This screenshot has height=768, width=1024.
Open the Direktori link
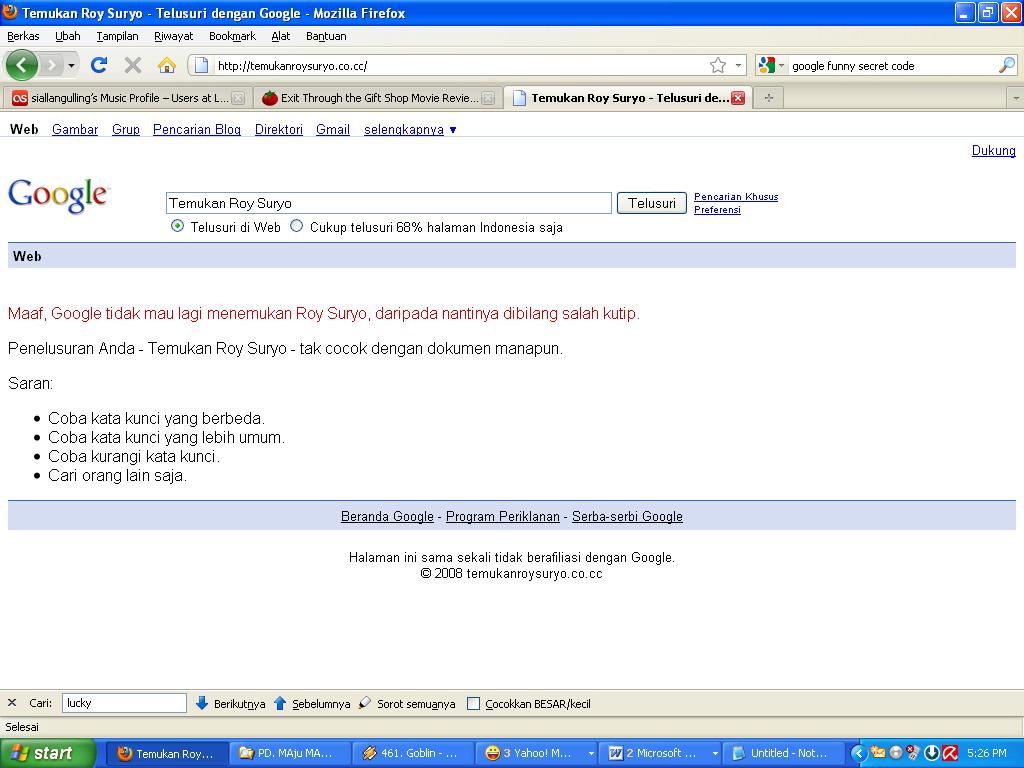pos(279,129)
